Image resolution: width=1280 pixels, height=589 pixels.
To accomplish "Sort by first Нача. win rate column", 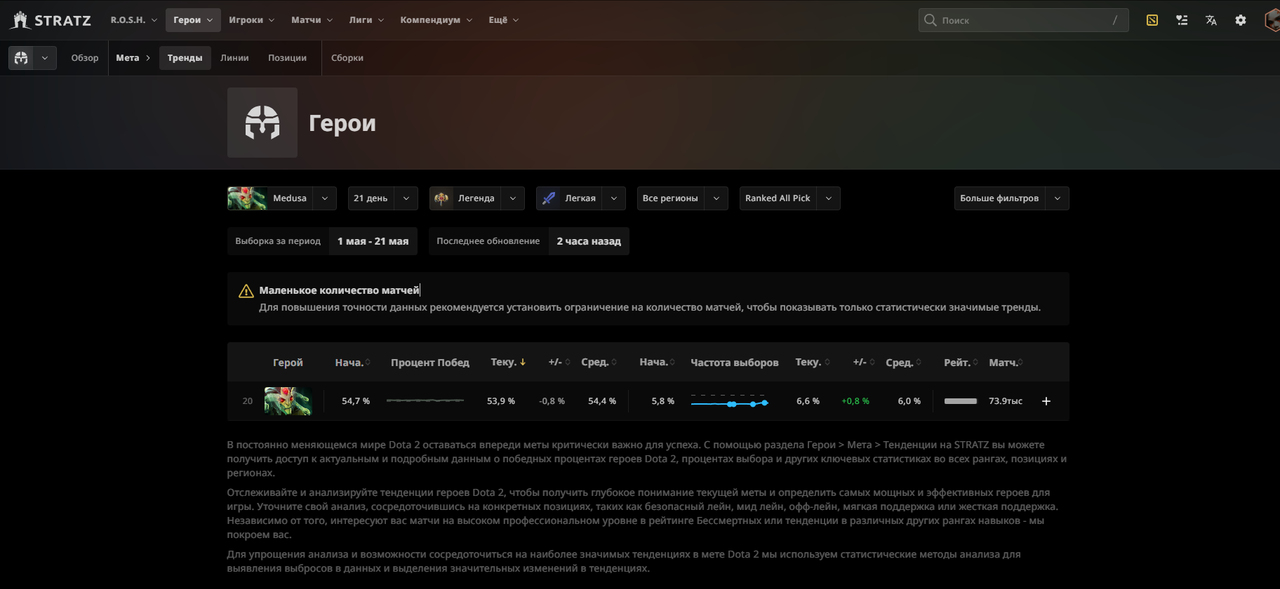I will point(352,362).
